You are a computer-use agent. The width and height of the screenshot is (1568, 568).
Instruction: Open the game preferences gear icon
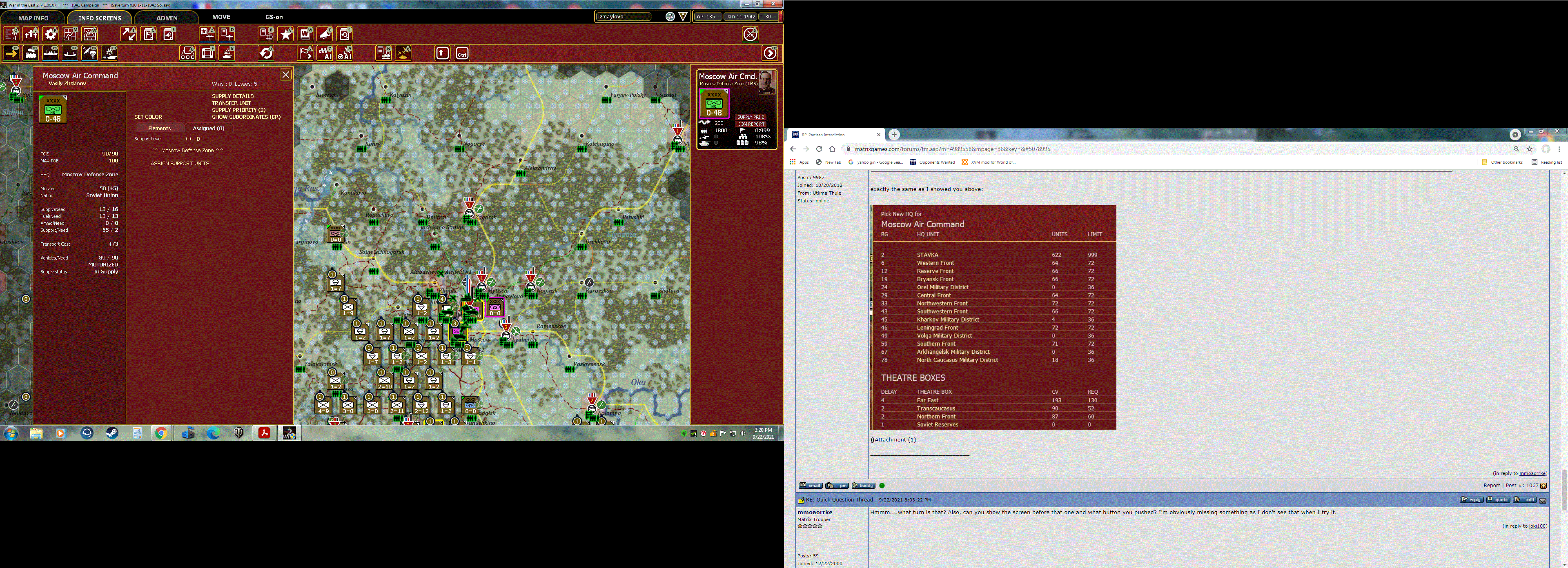(x=51, y=34)
